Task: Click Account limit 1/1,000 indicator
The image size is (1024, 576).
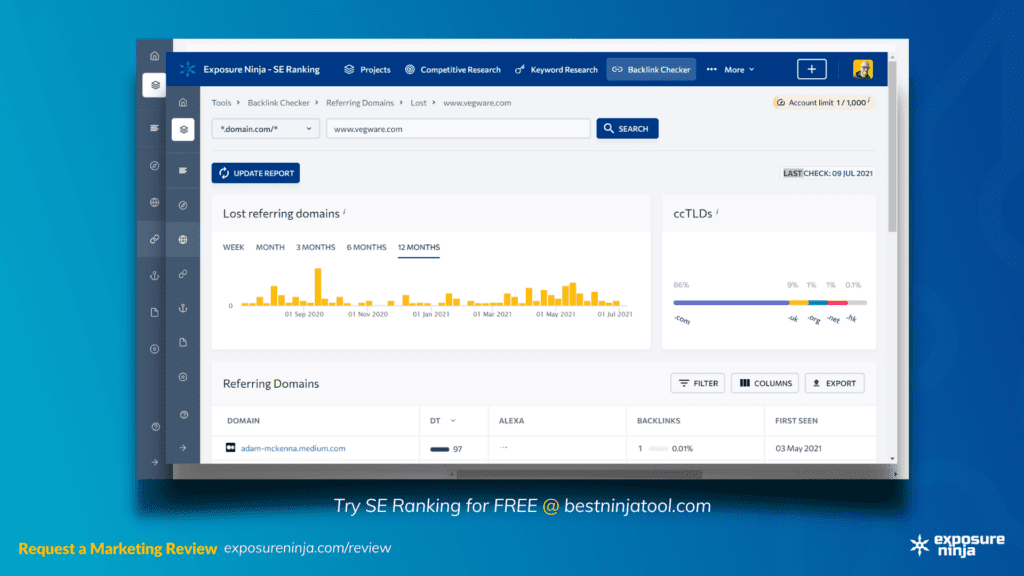Action: pyautogui.click(x=824, y=103)
